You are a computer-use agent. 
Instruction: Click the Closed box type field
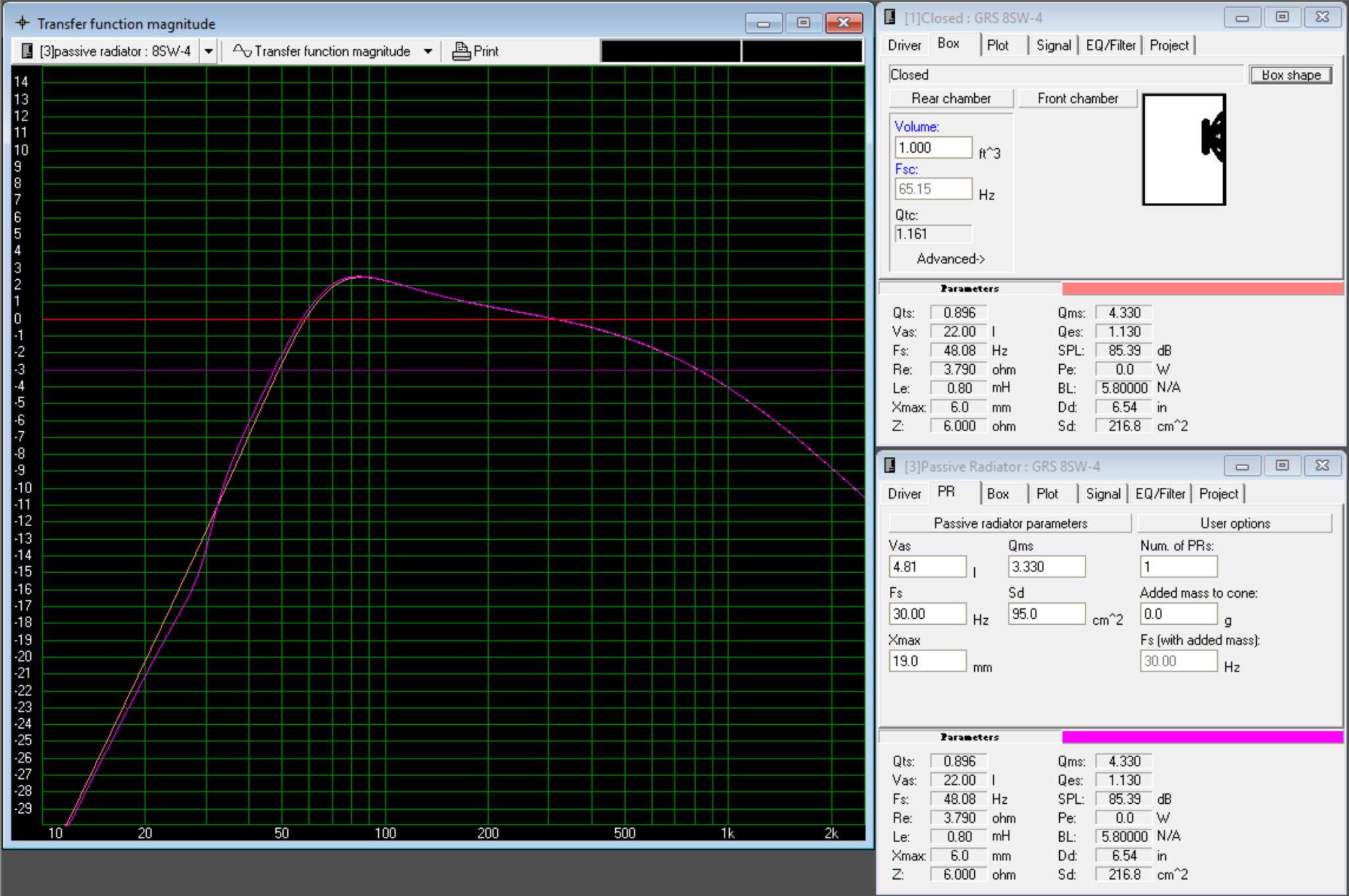click(x=1066, y=74)
